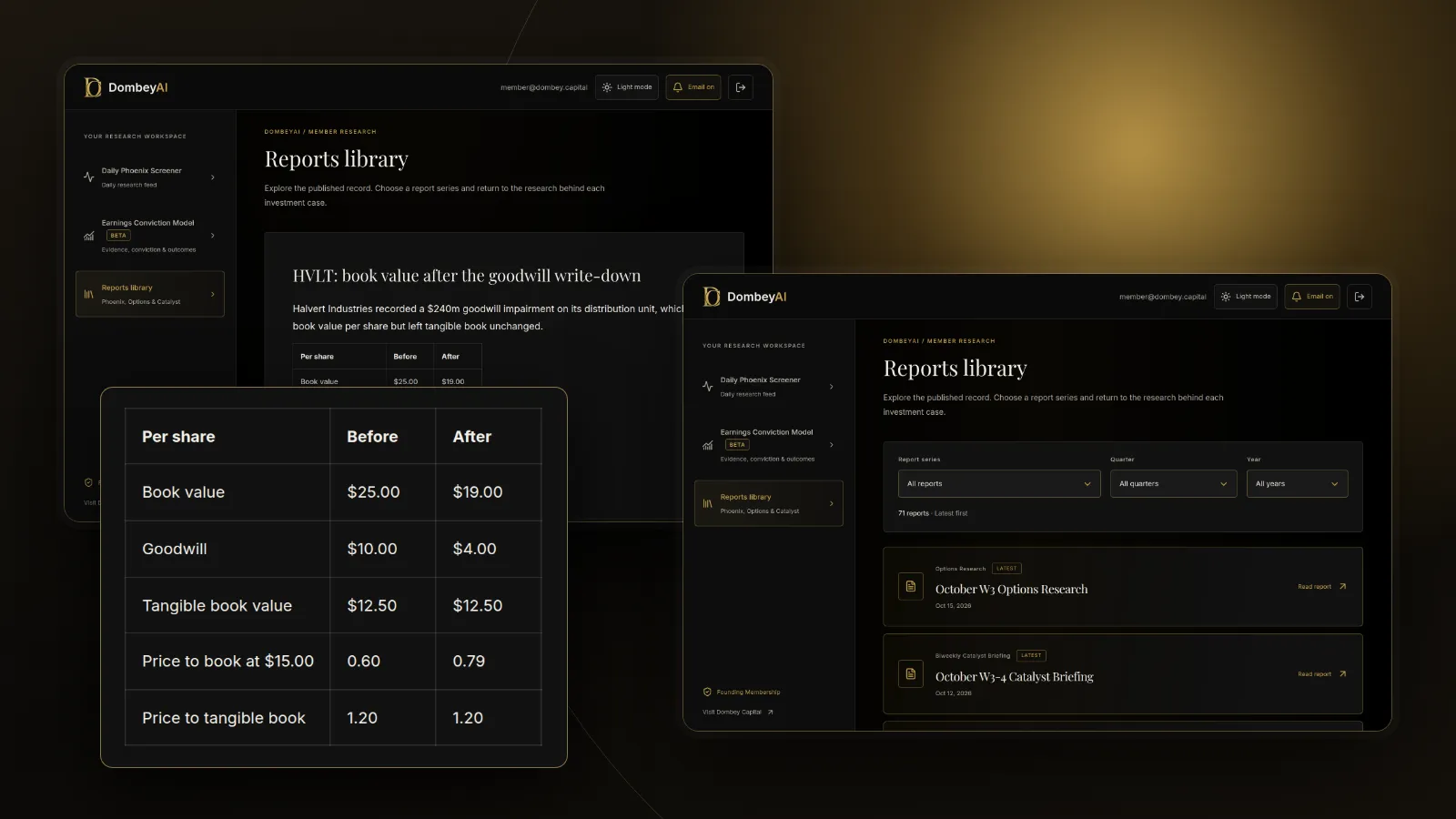The image size is (1456, 819).
Task: Click the member@dombey.capital address in the right window
Action: (x=1163, y=297)
